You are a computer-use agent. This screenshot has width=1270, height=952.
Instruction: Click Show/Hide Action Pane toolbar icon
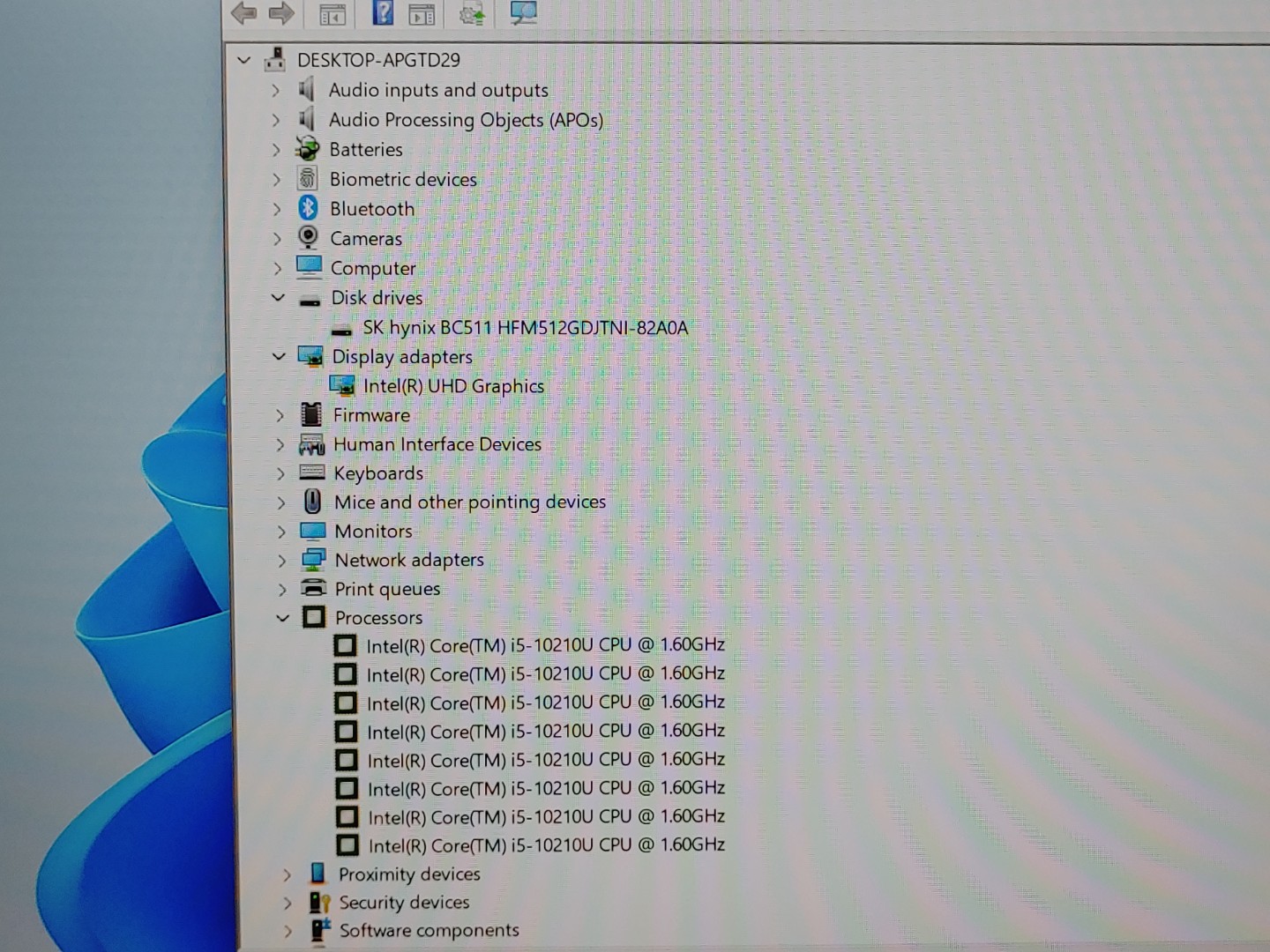[422, 13]
